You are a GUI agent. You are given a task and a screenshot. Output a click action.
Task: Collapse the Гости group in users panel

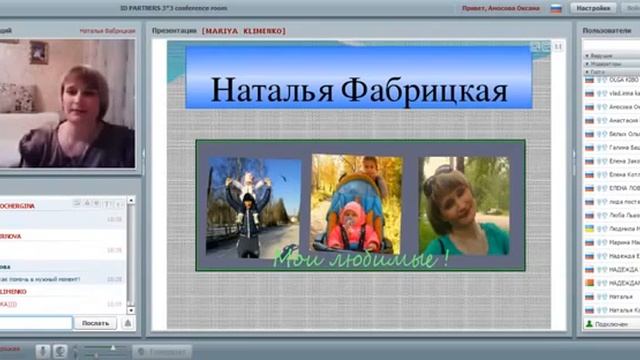pyautogui.click(x=612, y=72)
